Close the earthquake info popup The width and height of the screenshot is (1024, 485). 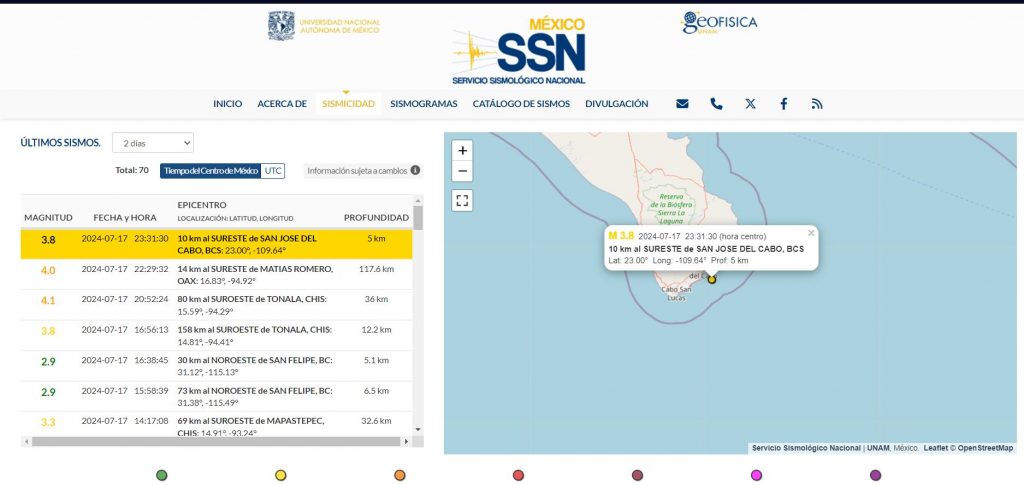[x=811, y=233]
